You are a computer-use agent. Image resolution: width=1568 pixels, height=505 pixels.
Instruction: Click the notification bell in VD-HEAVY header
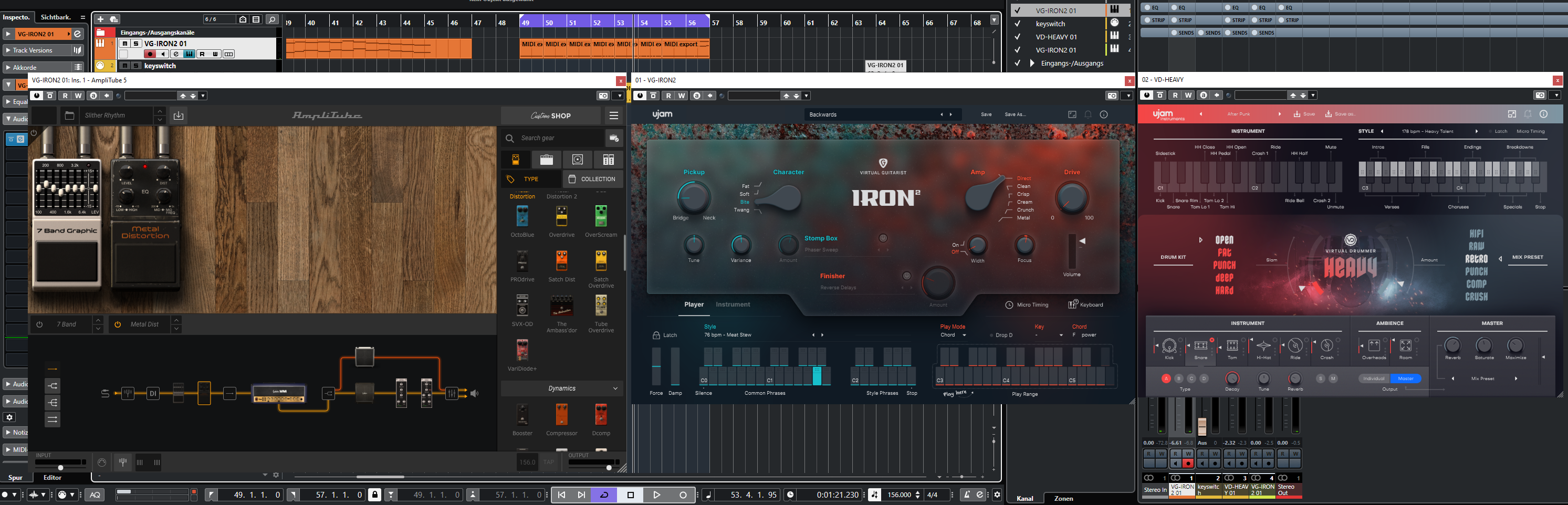(1527, 114)
